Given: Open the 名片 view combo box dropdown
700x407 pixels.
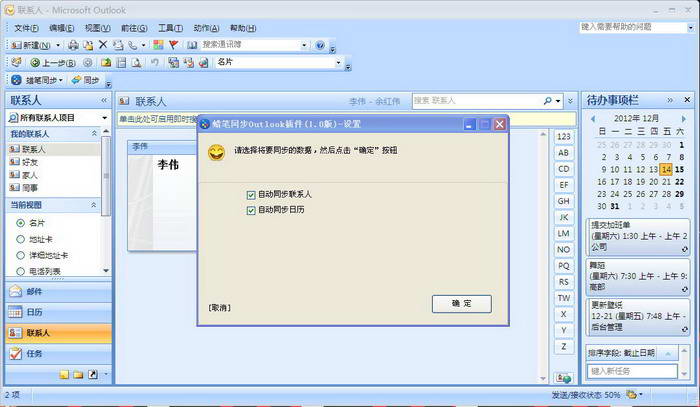Looking at the screenshot, I should pyautogui.click(x=338, y=62).
